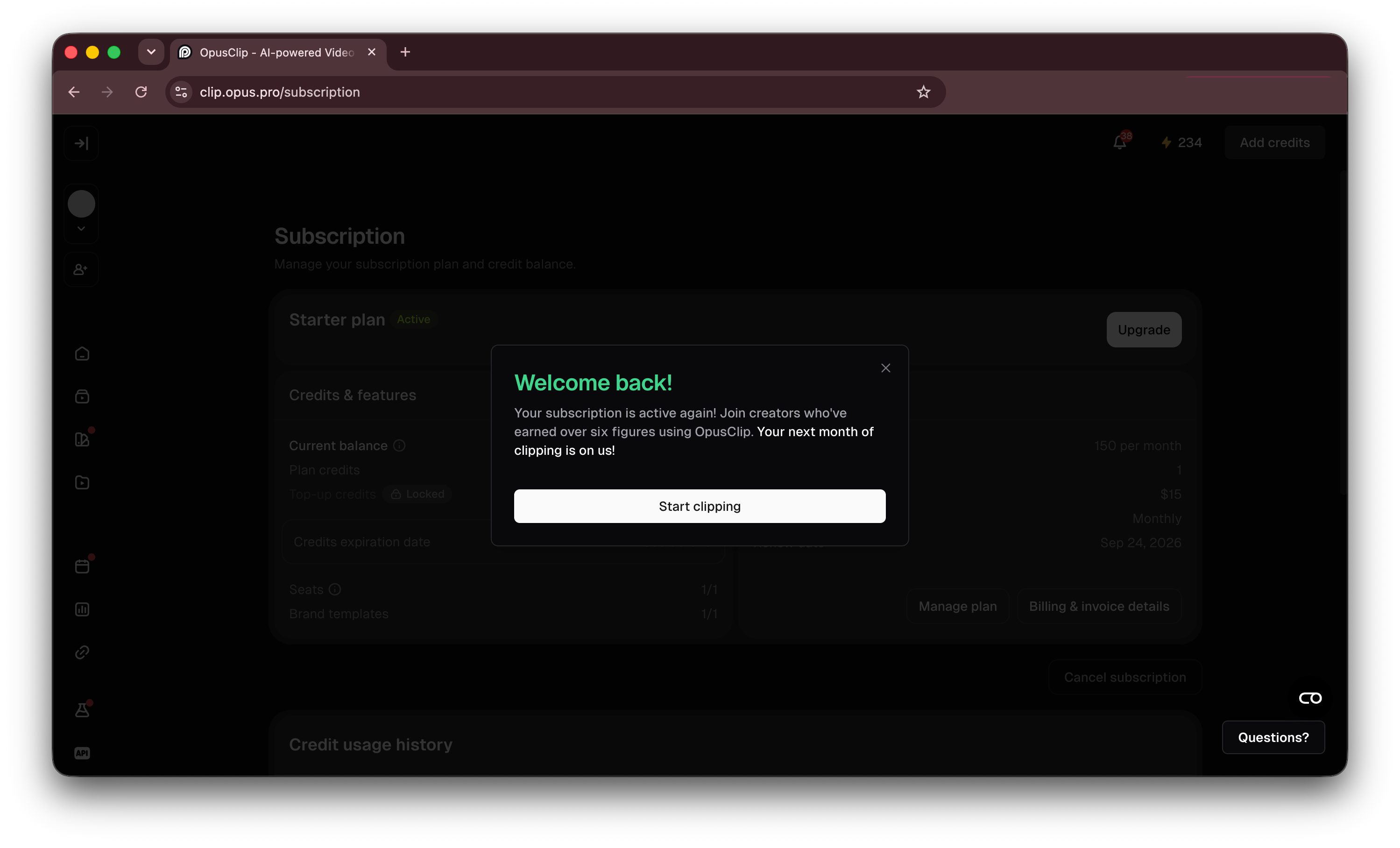Click the Brand templates row label
This screenshot has height=848, width=1400.
coord(339,614)
